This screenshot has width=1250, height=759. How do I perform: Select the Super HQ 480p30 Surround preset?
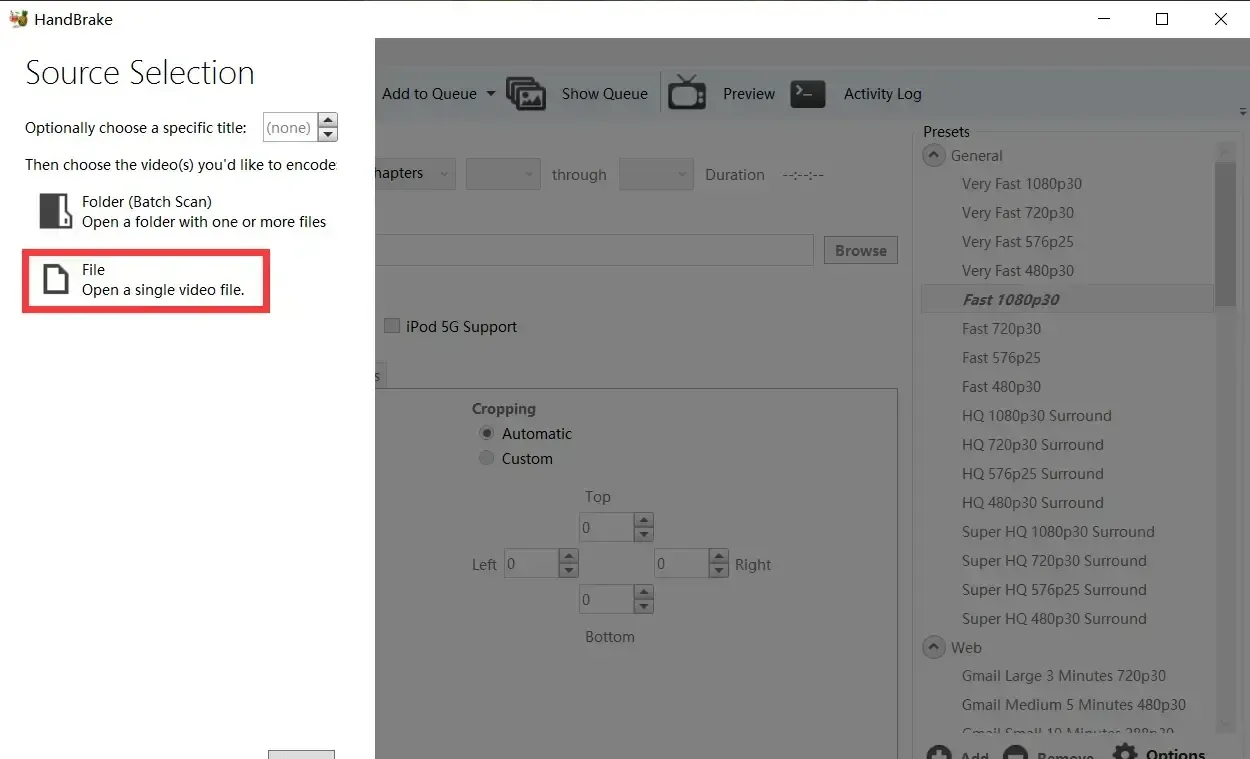click(1054, 619)
